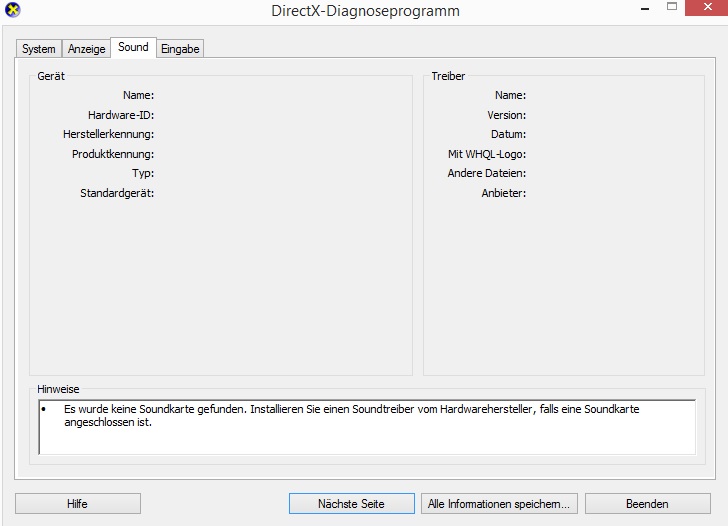Click the Version label in Treiber
Screen dimensions: 728x526
point(507,115)
